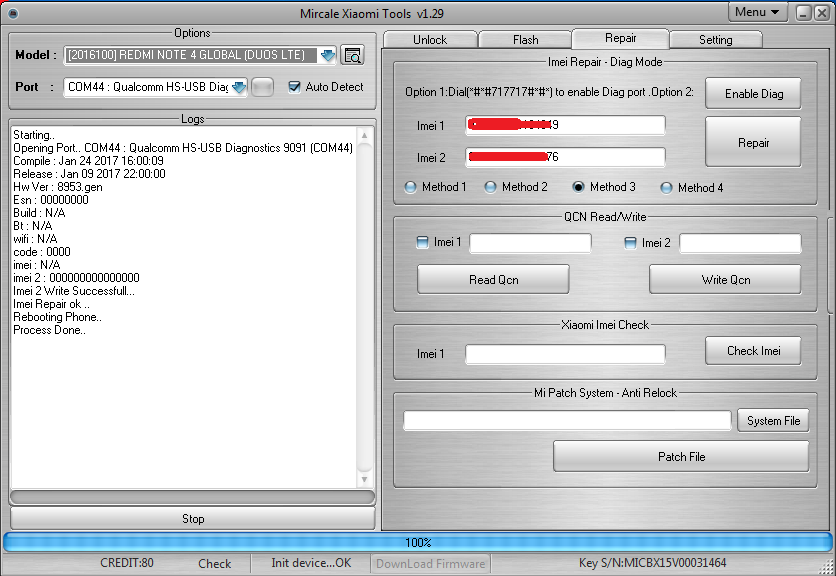This screenshot has width=836, height=576.
Task: Switch to the Flash tab
Action: pos(526,39)
